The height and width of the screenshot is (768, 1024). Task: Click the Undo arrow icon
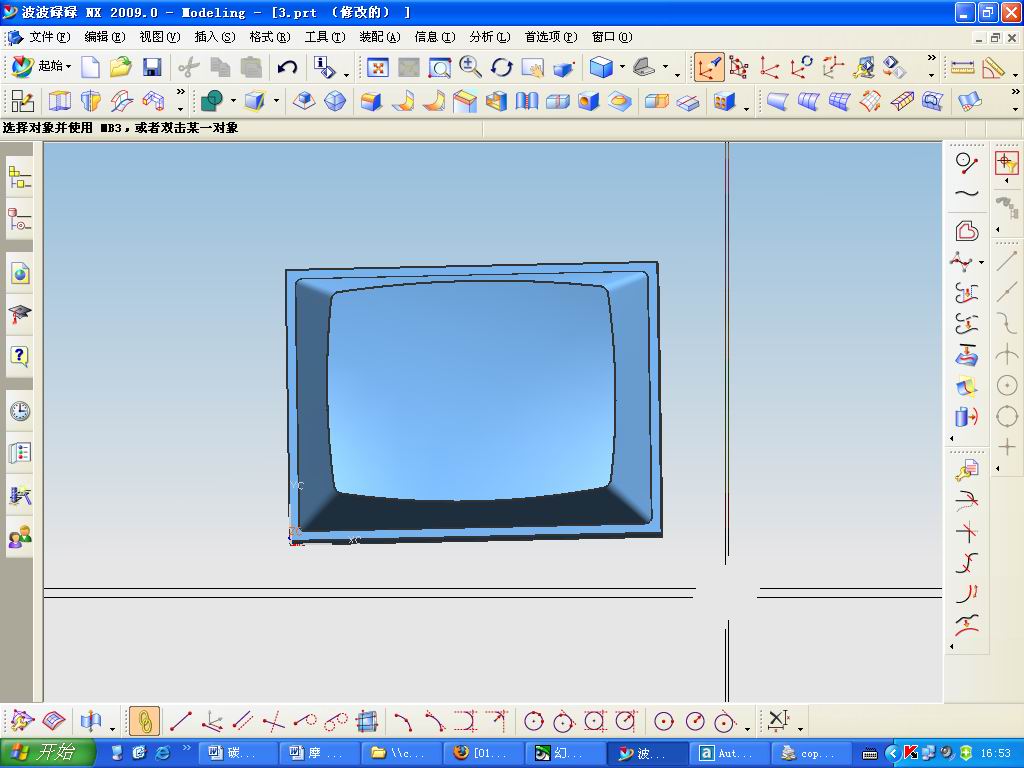click(287, 67)
